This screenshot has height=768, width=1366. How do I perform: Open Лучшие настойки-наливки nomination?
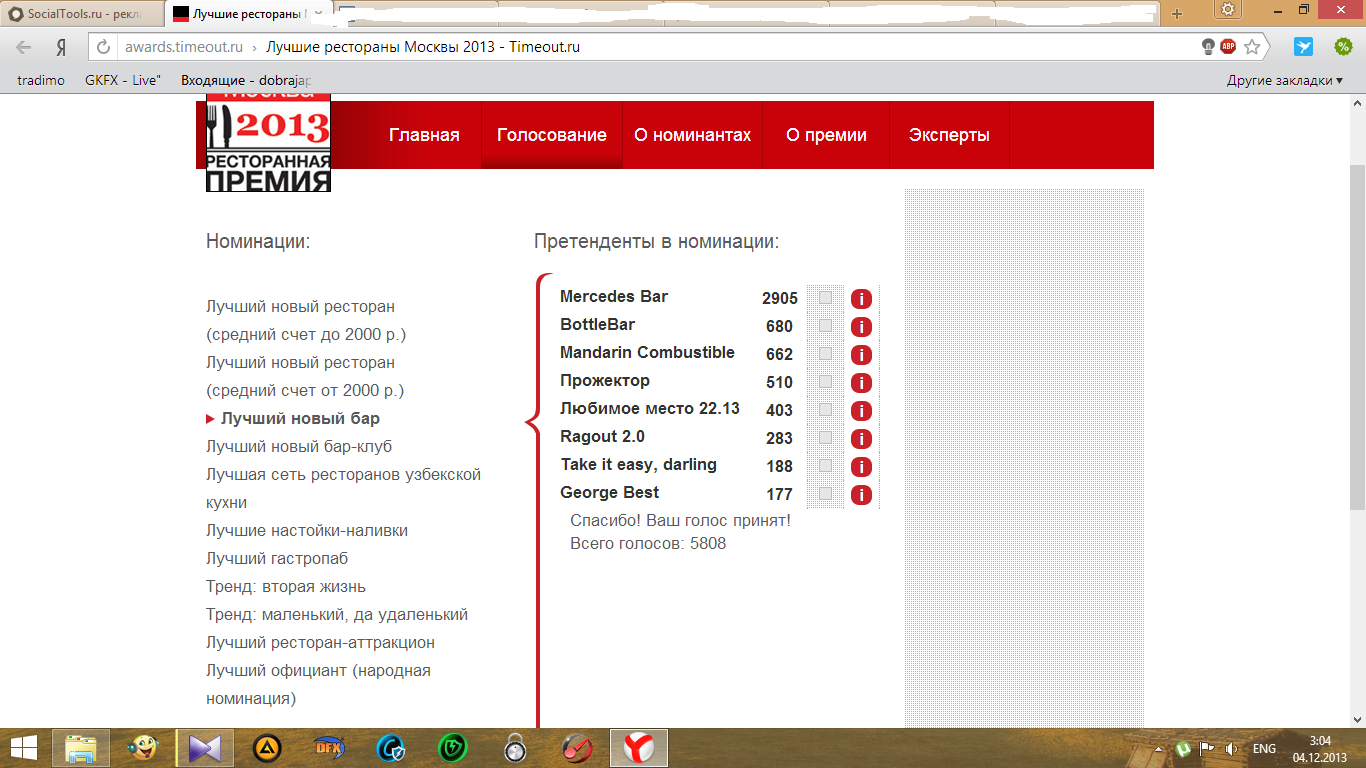point(307,531)
